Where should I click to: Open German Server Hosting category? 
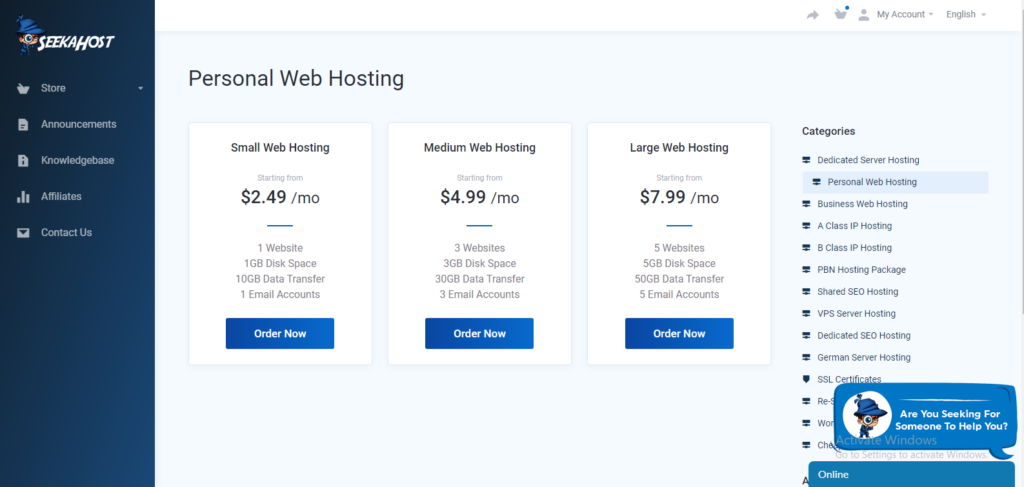[x=863, y=358]
